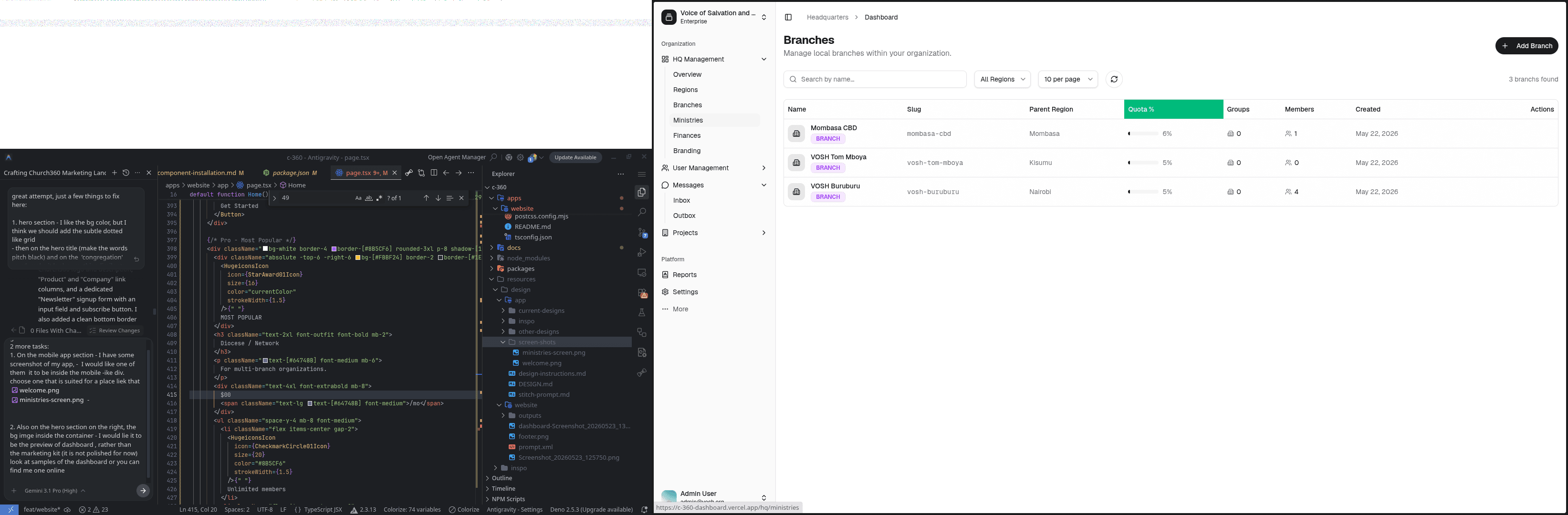
Task: Toggle dashboard sidebar panel icon
Action: [x=788, y=17]
